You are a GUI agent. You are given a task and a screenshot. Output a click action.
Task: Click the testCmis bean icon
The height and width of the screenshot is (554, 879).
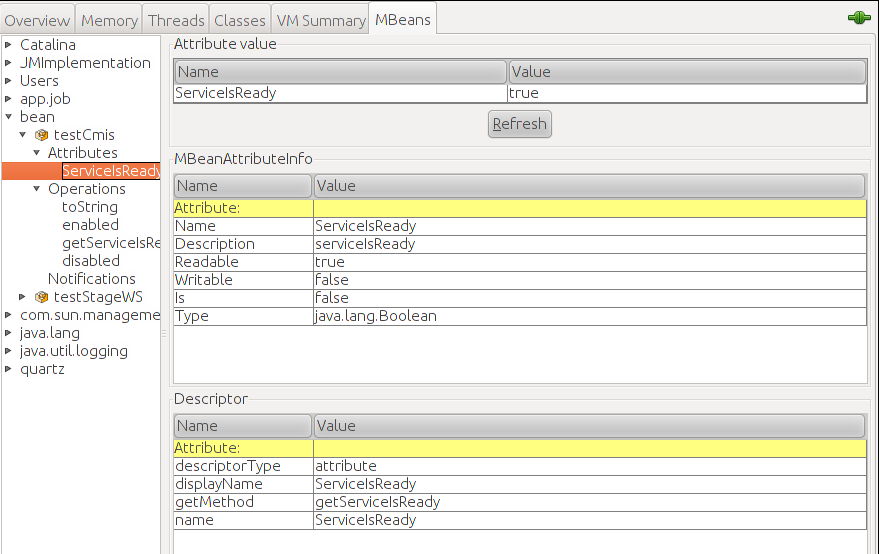point(41,135)
